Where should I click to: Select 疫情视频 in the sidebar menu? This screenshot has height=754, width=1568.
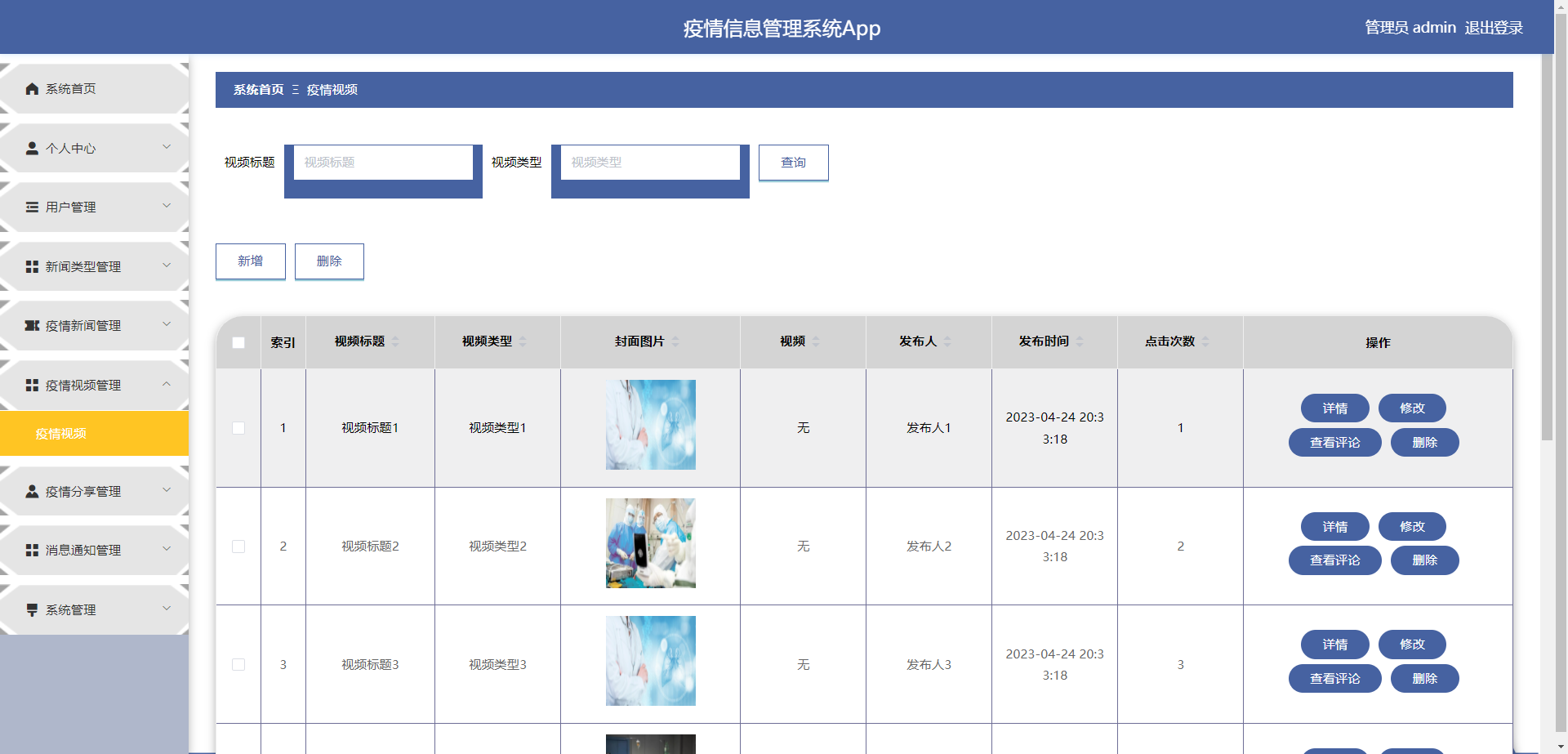[60, 433]
